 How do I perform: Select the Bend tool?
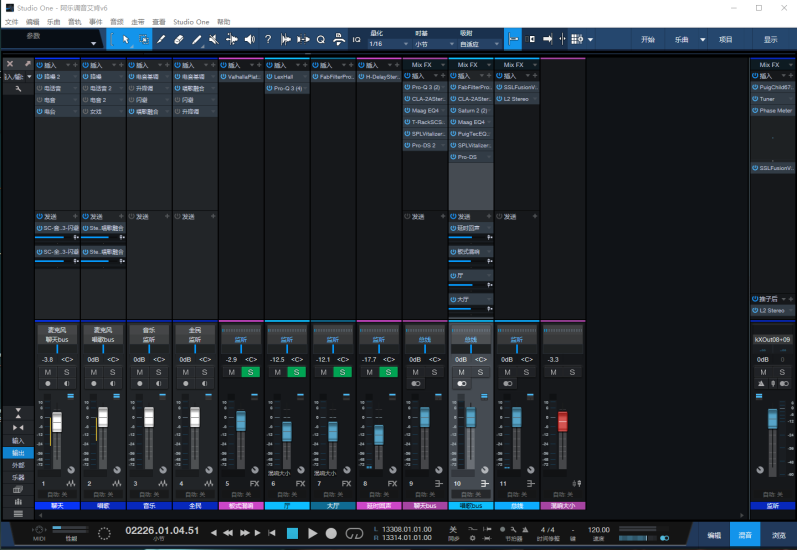[x=232, y=39]
